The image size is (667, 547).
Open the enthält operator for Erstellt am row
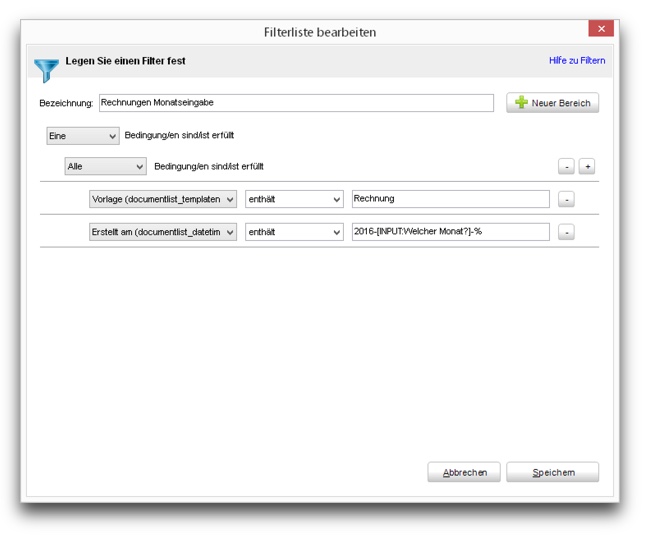point(294,232)
